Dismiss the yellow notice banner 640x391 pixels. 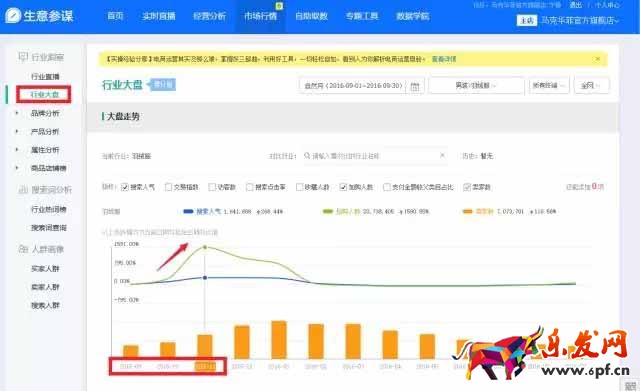pos(598,59)
